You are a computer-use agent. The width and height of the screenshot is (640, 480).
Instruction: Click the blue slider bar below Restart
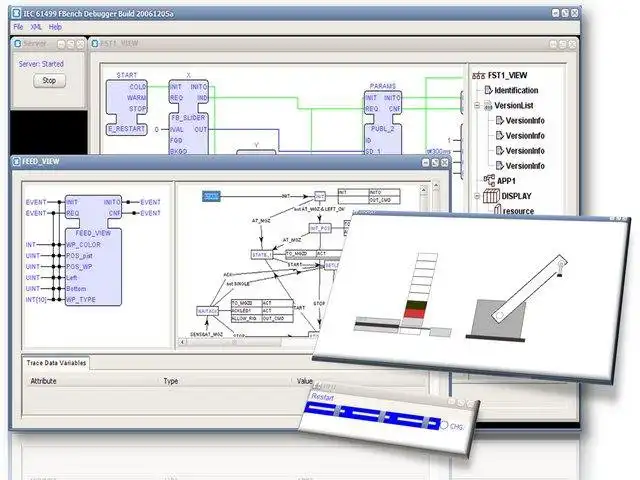(372, 414)
